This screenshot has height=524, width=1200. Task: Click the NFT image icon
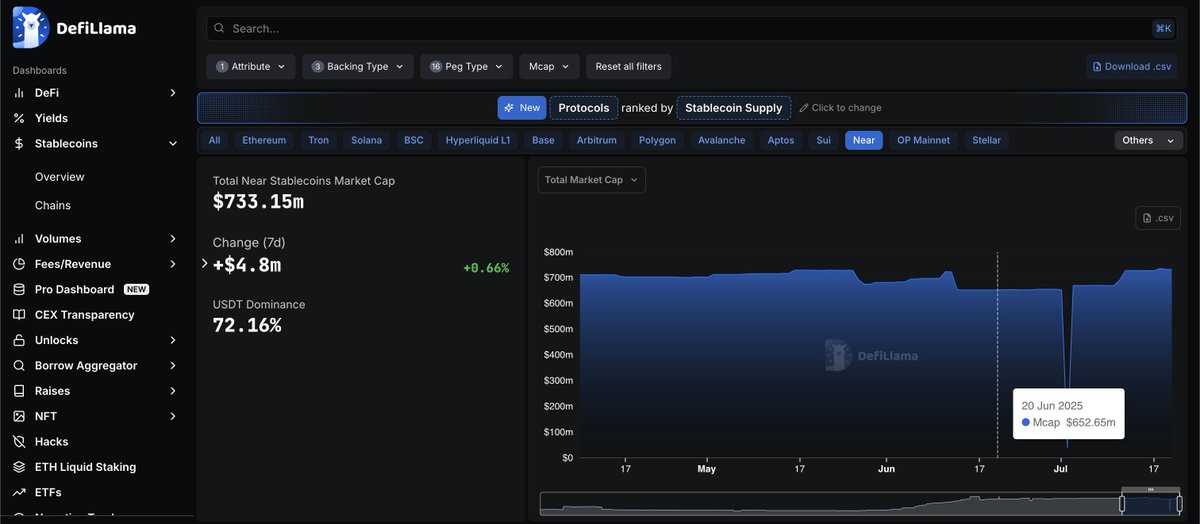point(19,416)
